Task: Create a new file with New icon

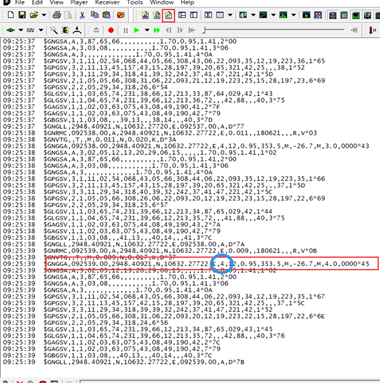Action: pos(11,15)
